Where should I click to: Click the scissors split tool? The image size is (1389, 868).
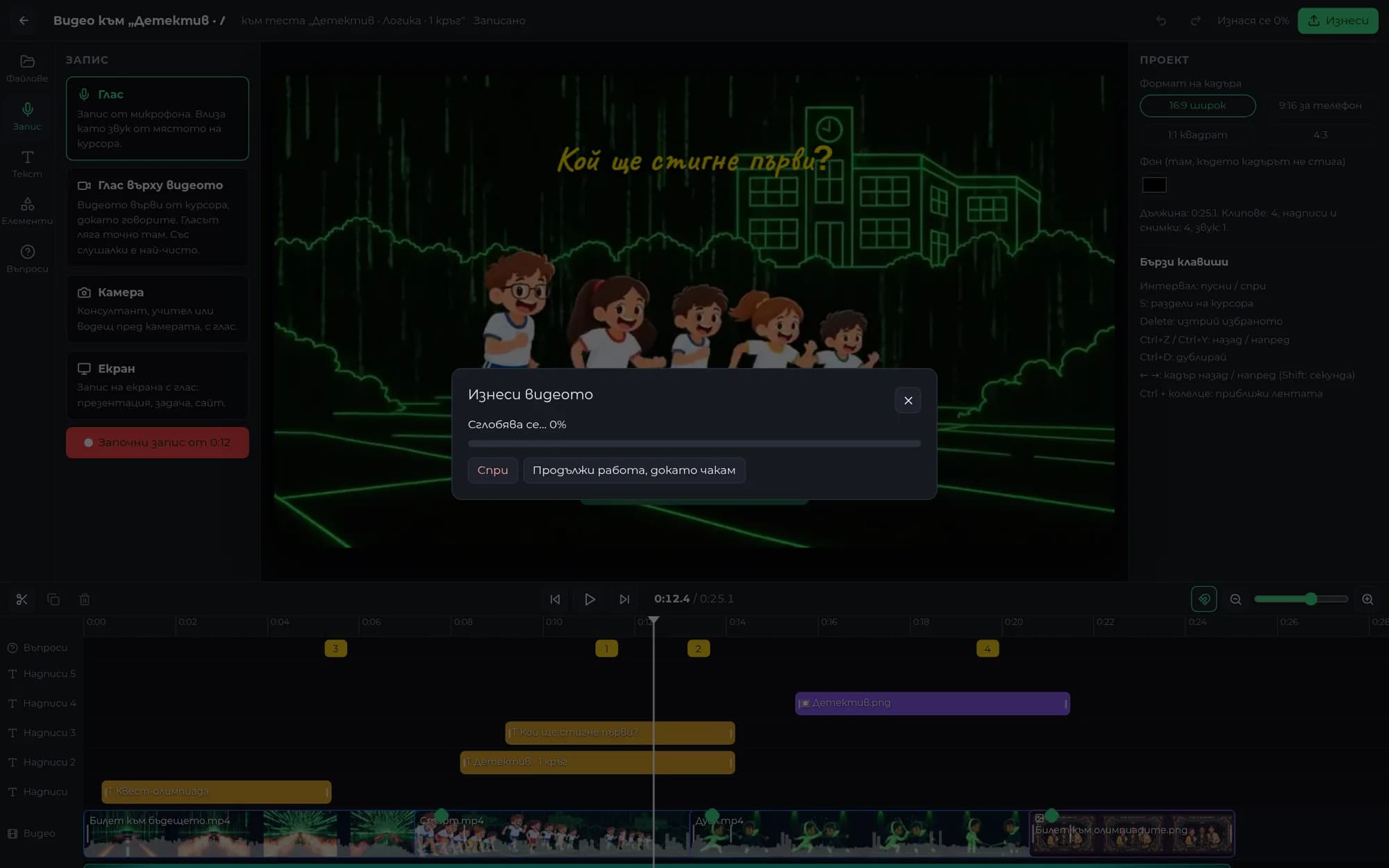pyautogui.click(x=22, y=599)
